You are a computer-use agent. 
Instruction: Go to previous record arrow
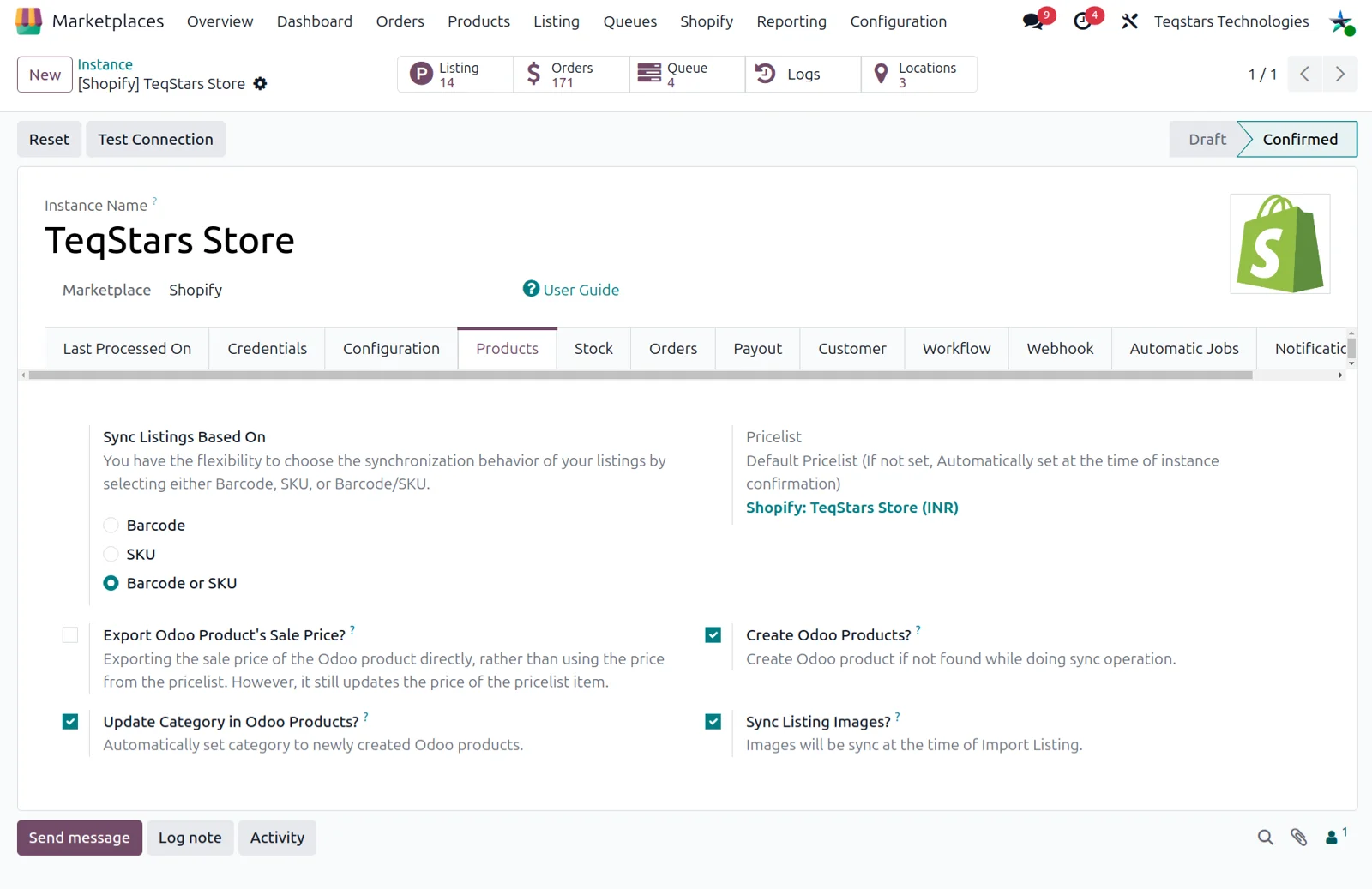pos(1305,75)
